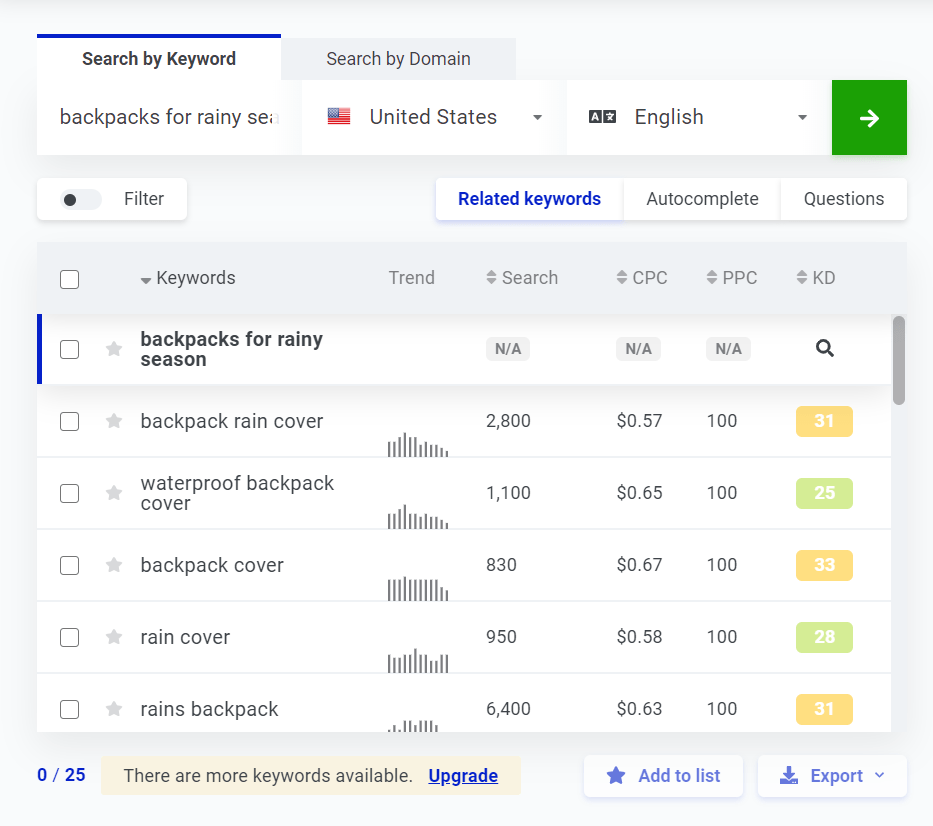Click the keyword search input field

pyautogui.click(x=167, y=118)
